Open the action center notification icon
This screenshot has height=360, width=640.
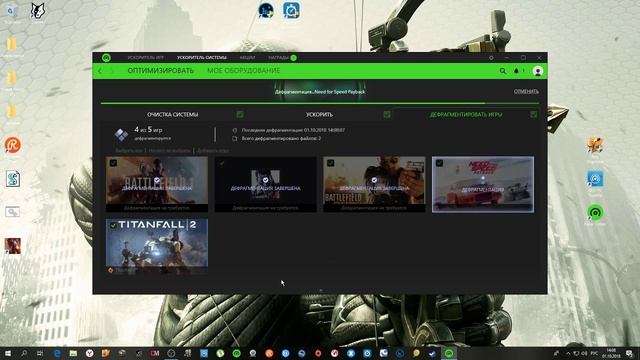[x=630, y=353]
